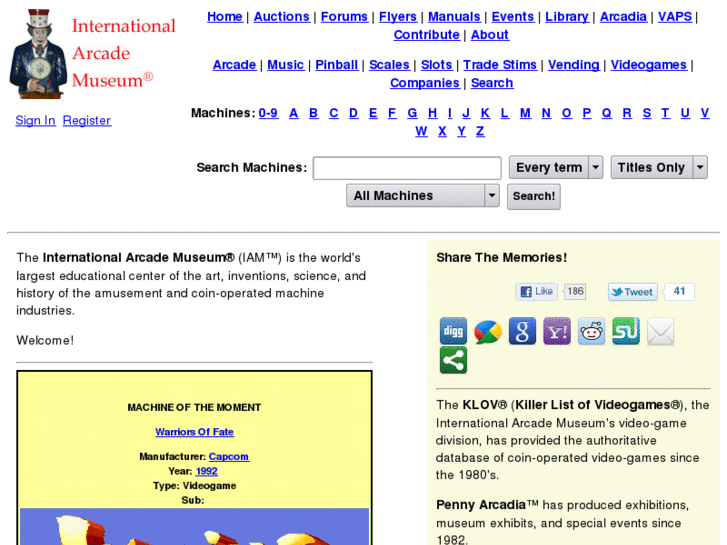Click the Google bookmark icon
This screenshot has width=727, height=545.
pyautogui.click(x=522, y=331)
